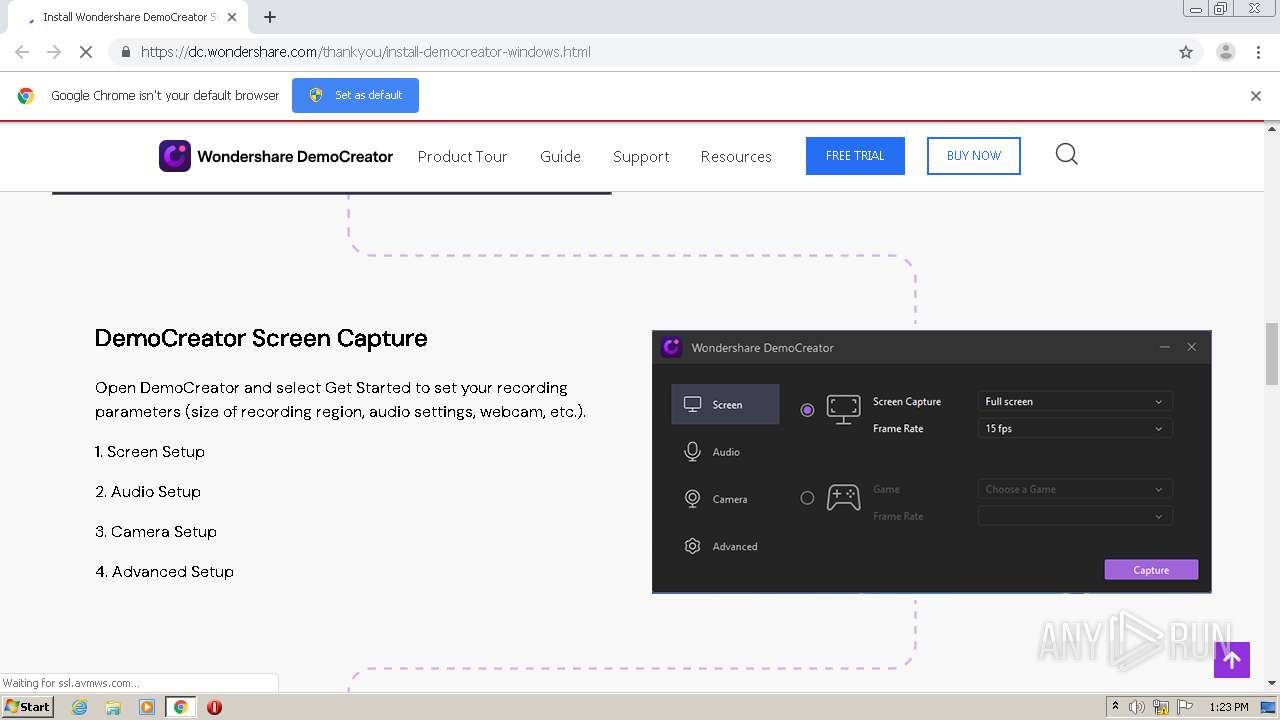Click the '2. Audio Setup' text
The width and height of the screenshot is (1280, 720).
tap(148, 492)
